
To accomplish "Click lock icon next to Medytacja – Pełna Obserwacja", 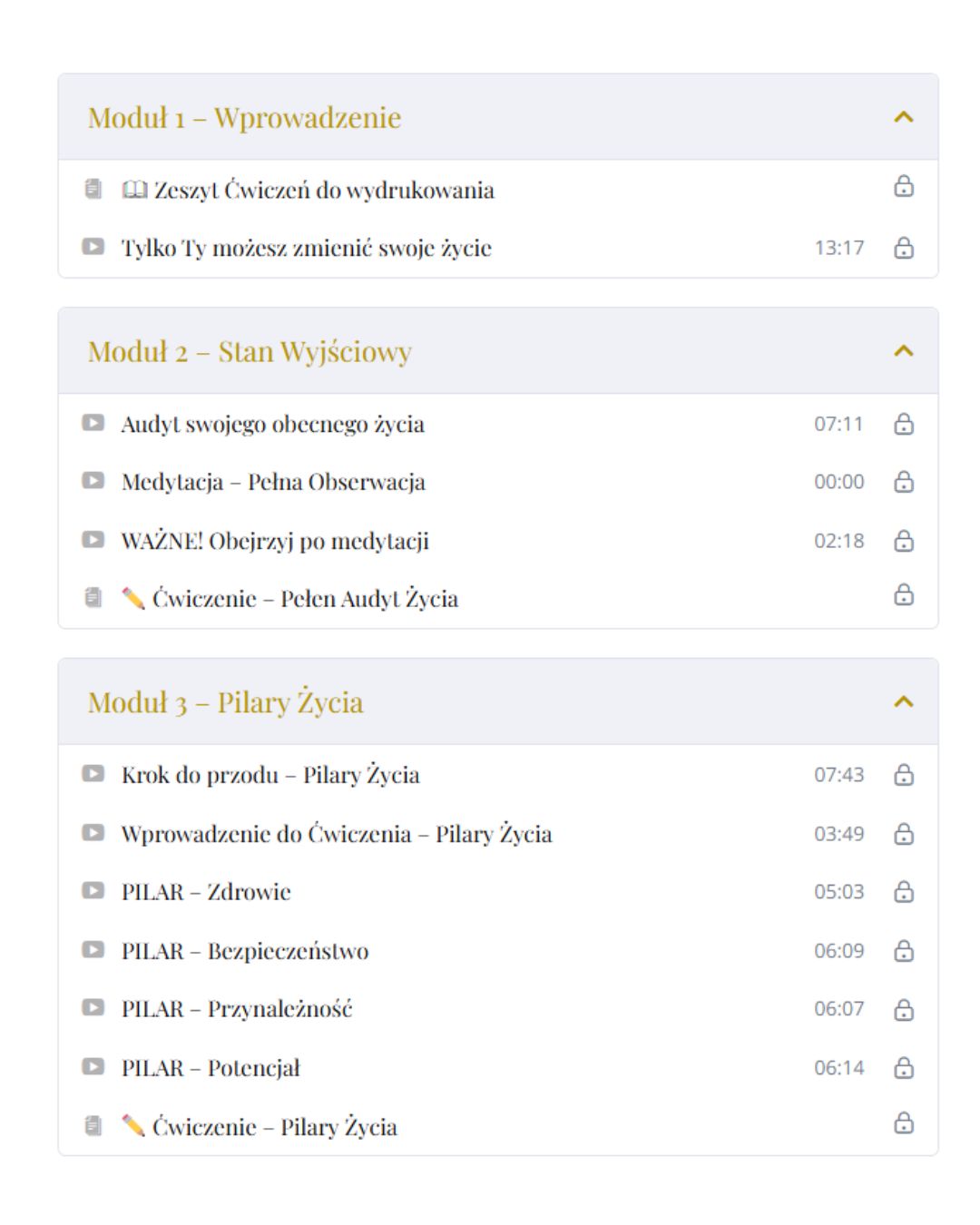I will pos(903,482).
